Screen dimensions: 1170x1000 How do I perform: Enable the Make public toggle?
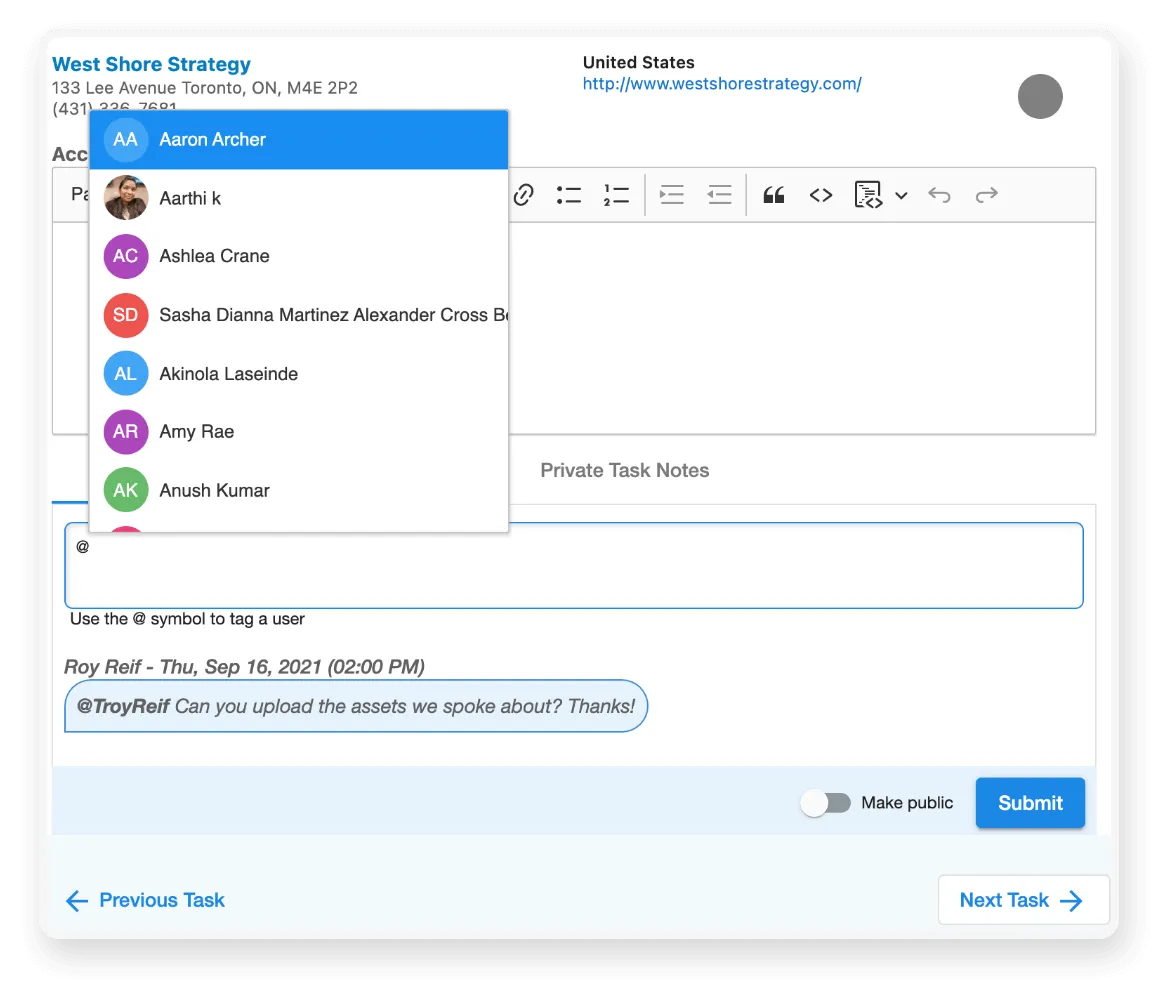click(826, 802)
